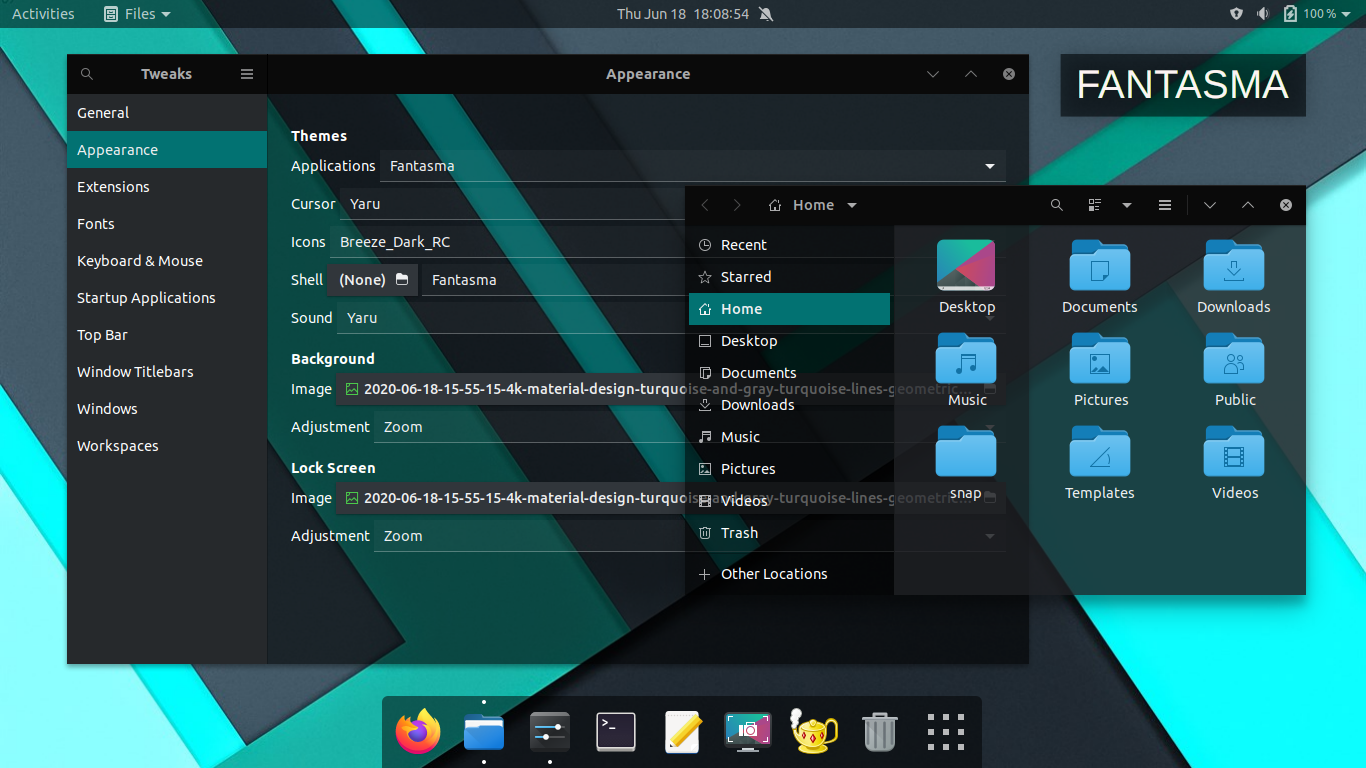Select Top Bar in Tweaks sidebar

167,335
